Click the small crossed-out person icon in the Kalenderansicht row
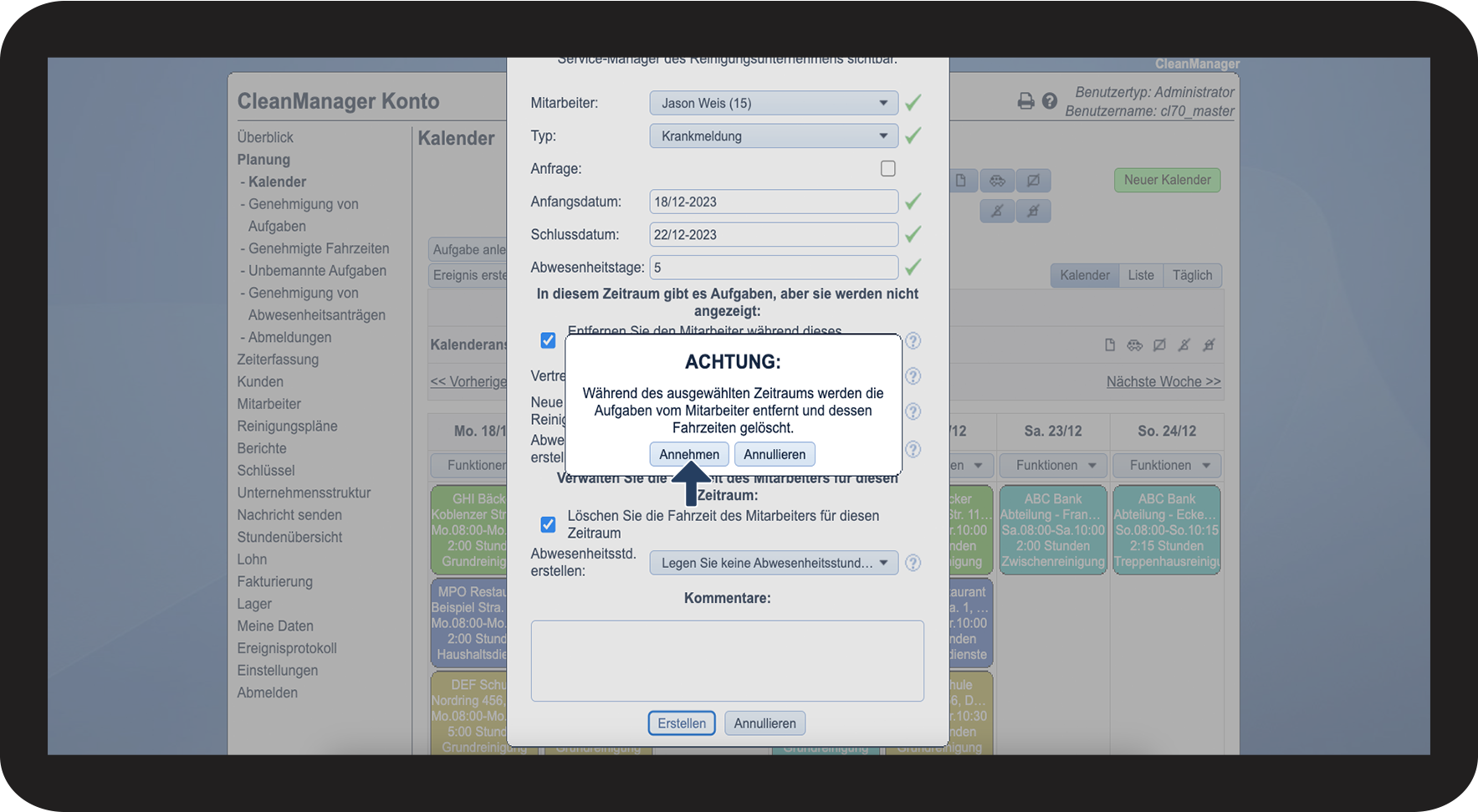 [1184, 345]
